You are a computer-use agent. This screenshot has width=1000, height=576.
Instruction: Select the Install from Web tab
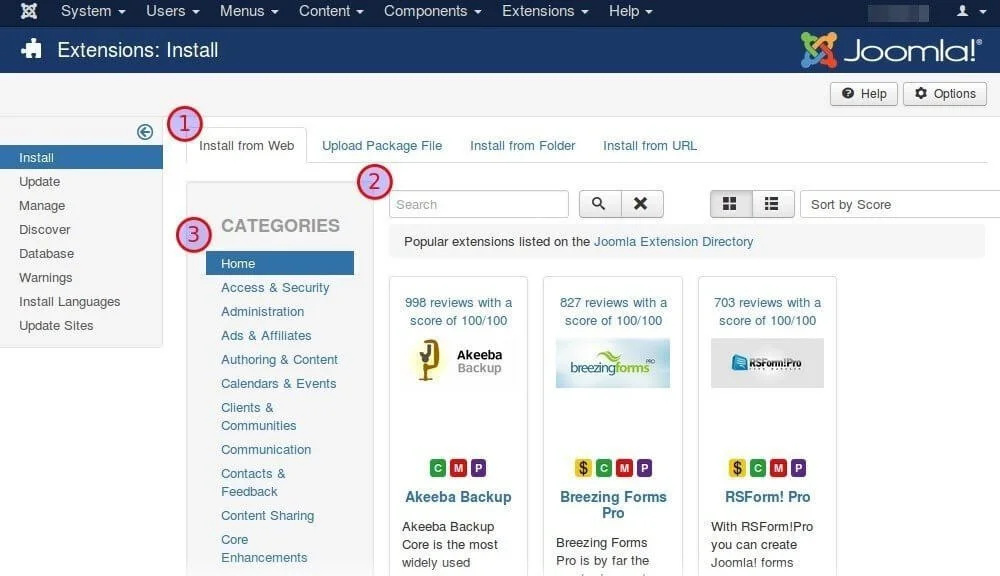pyautogui.click(x=246, y=145)
